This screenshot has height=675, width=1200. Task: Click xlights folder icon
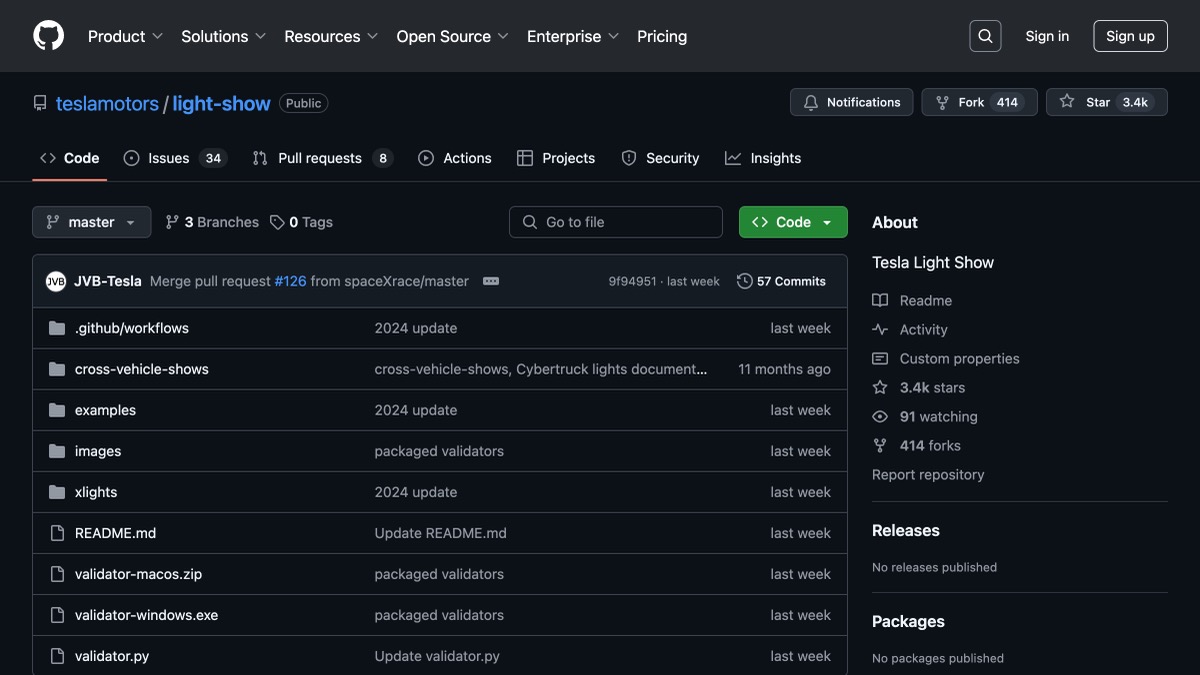click(x=57, y=492)
